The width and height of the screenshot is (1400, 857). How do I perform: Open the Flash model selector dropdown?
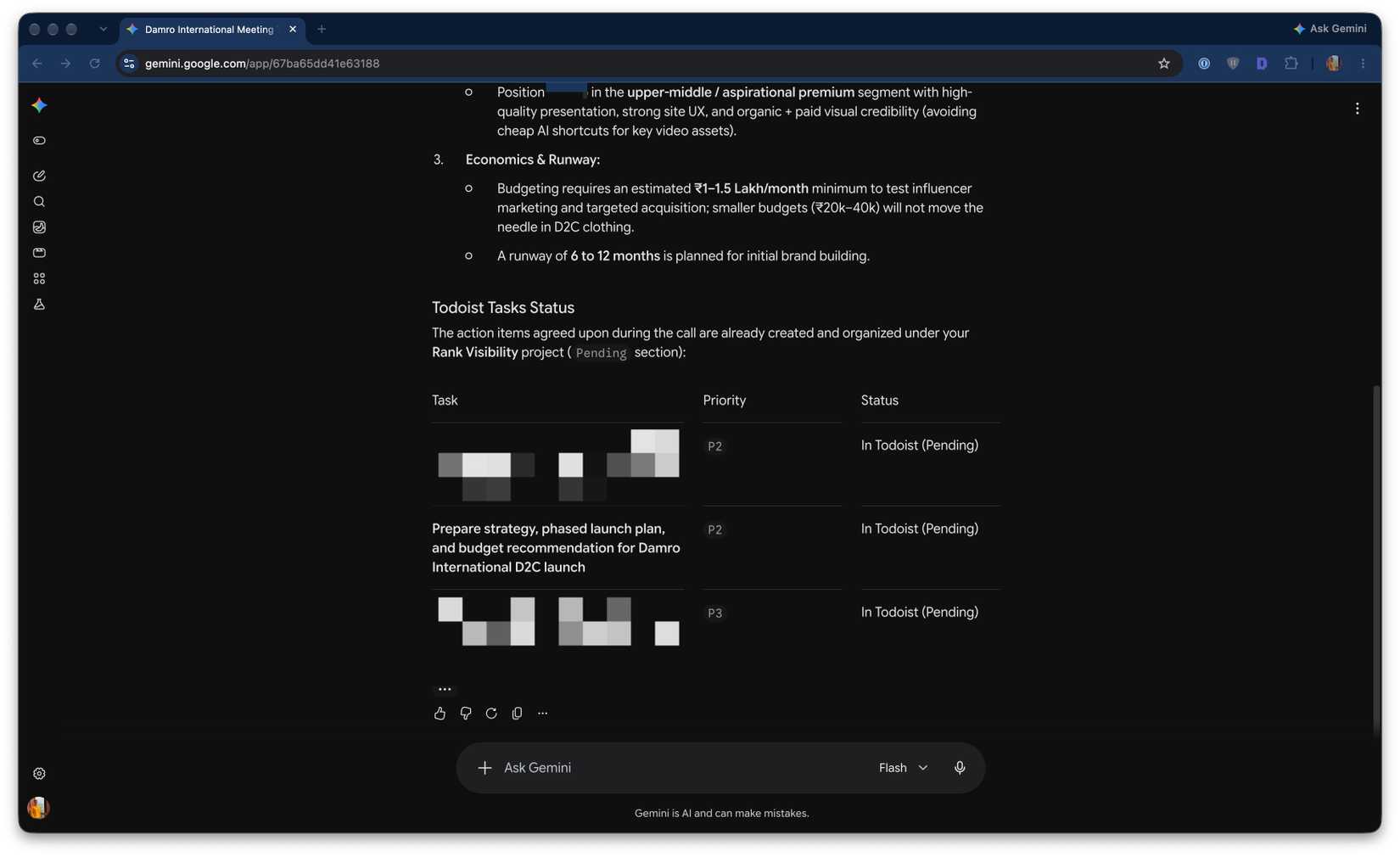pos(903,768)
